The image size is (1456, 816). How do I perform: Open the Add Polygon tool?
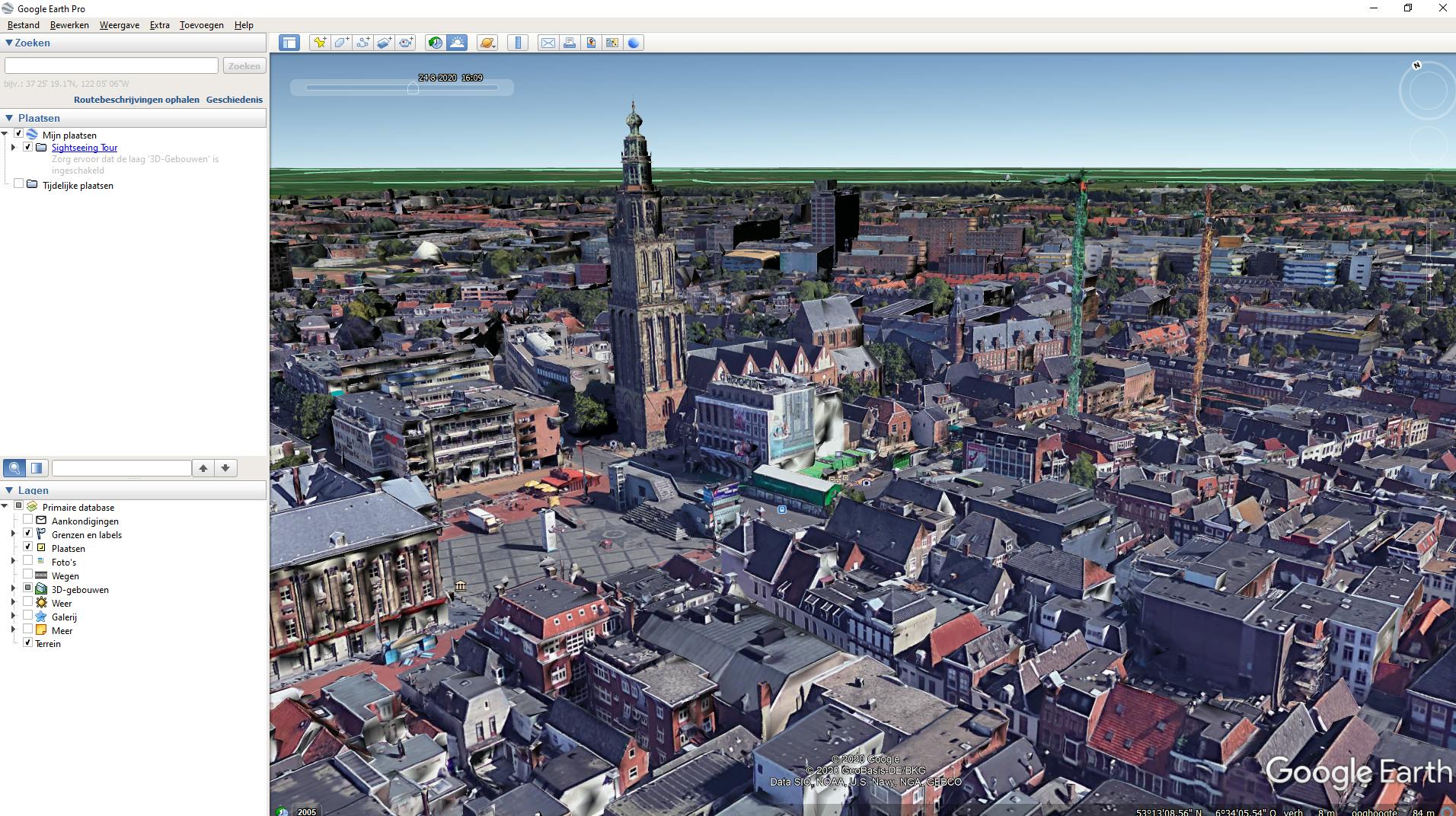click(342, 43)
